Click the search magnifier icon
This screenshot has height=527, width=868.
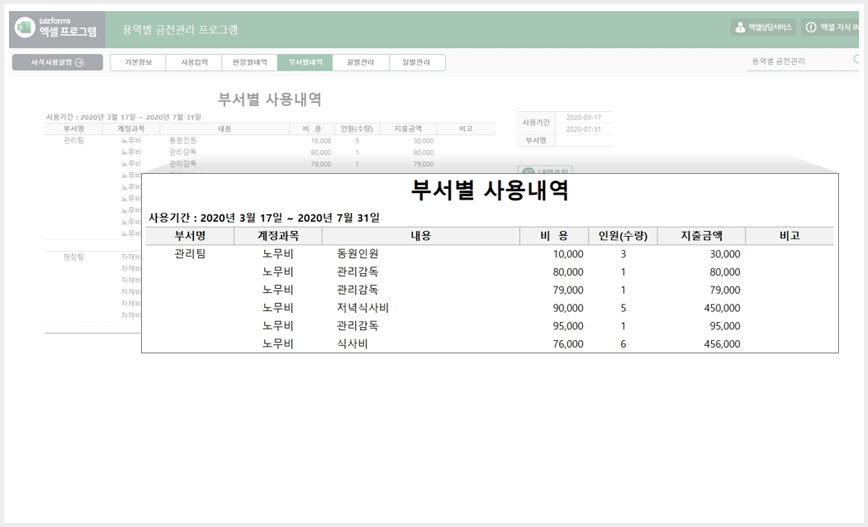[x=857, y=59]
